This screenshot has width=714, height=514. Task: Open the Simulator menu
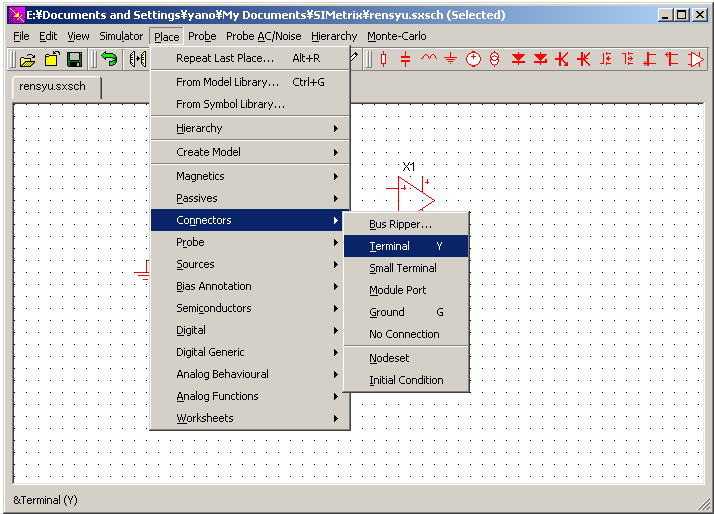point(121,36)
